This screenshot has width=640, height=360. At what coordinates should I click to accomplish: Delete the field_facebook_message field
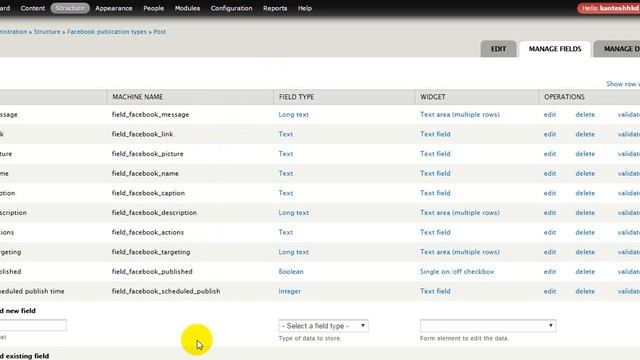pos(585,115)
